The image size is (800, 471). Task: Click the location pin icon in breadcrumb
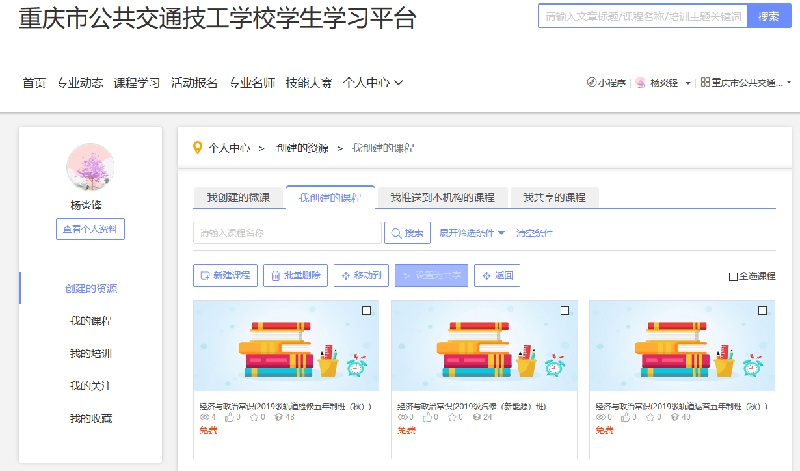point(197,148)
